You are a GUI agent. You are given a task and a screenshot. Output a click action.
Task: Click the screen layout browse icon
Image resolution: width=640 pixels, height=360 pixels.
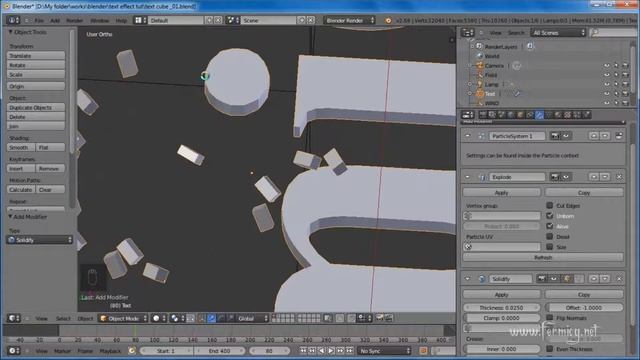(x=140, y=20)
